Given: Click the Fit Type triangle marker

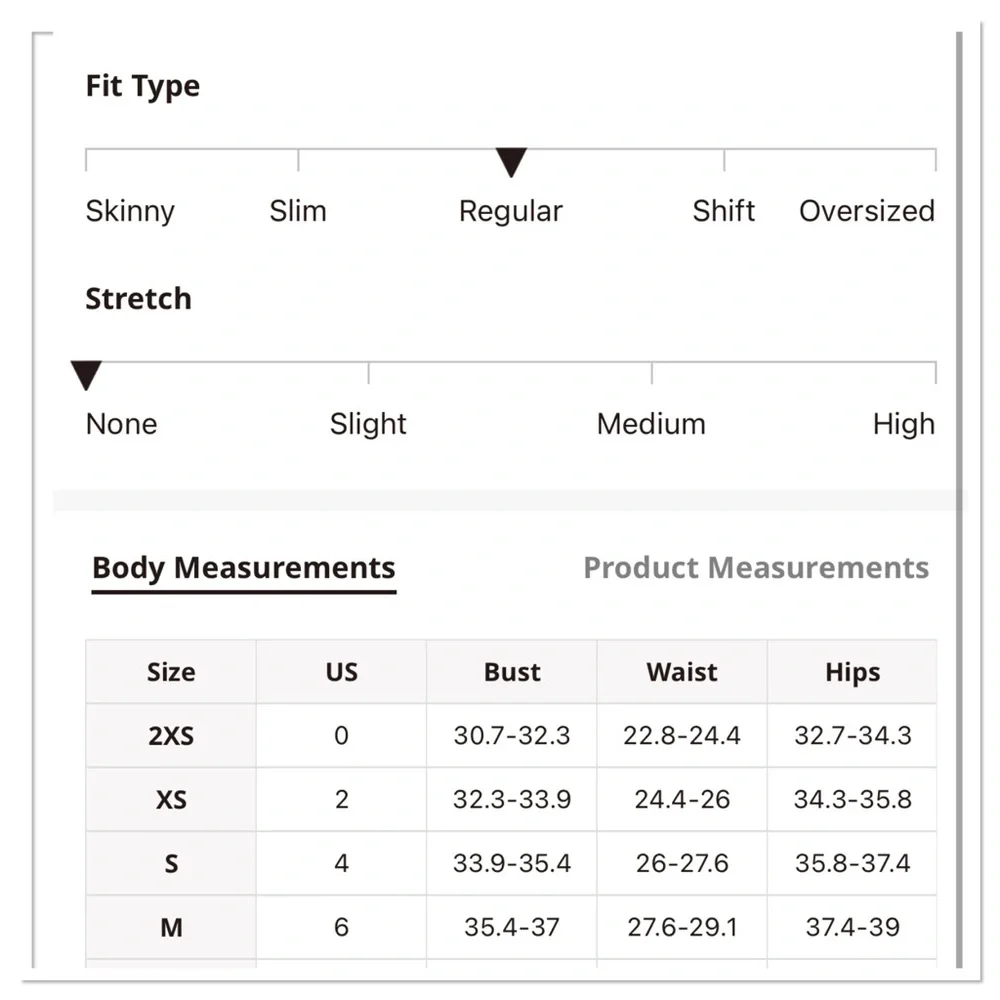Looking at the screenshot, I should click(x=511, y=162).
